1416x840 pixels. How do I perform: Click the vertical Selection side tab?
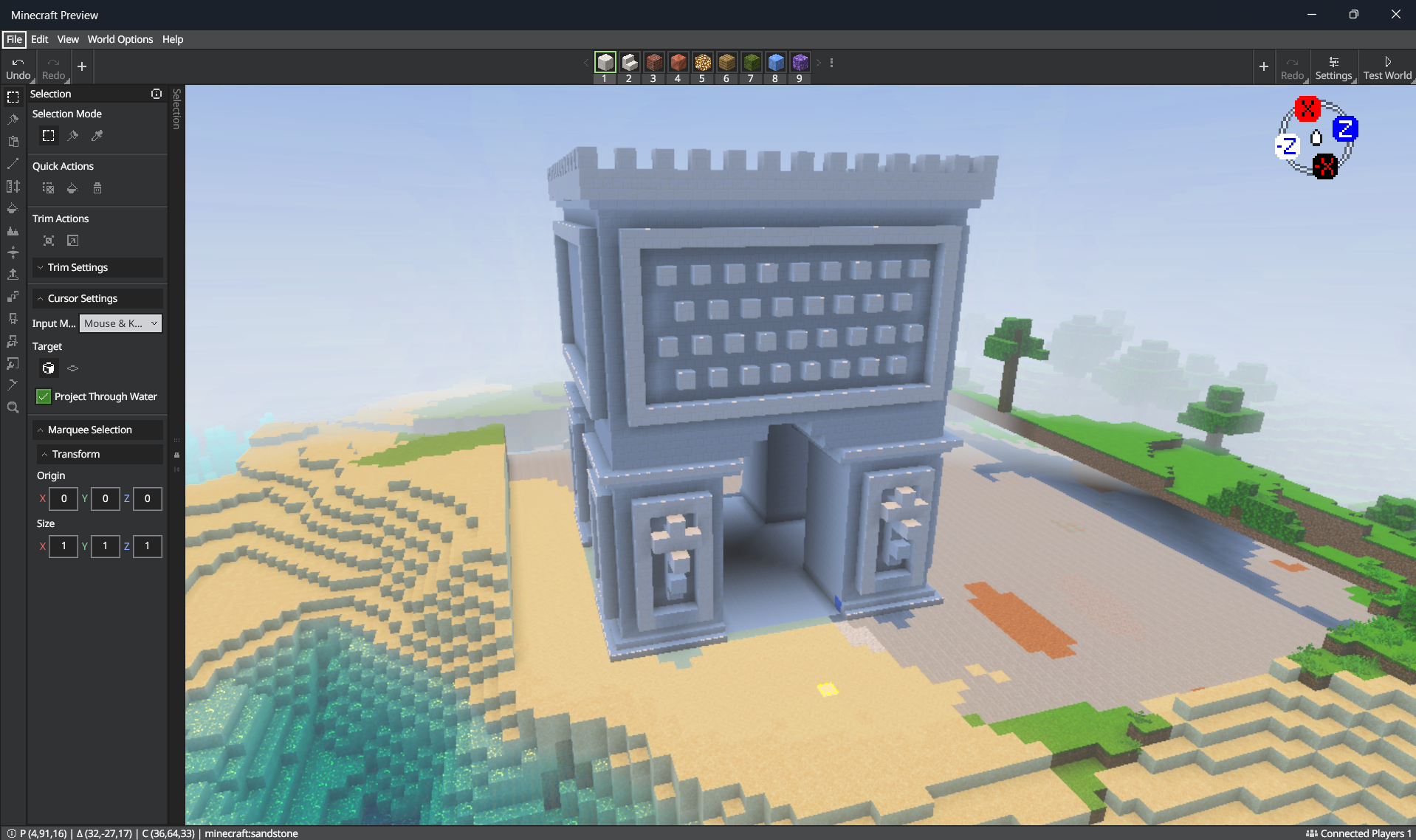pyautogui.click(x=176, y=109)
